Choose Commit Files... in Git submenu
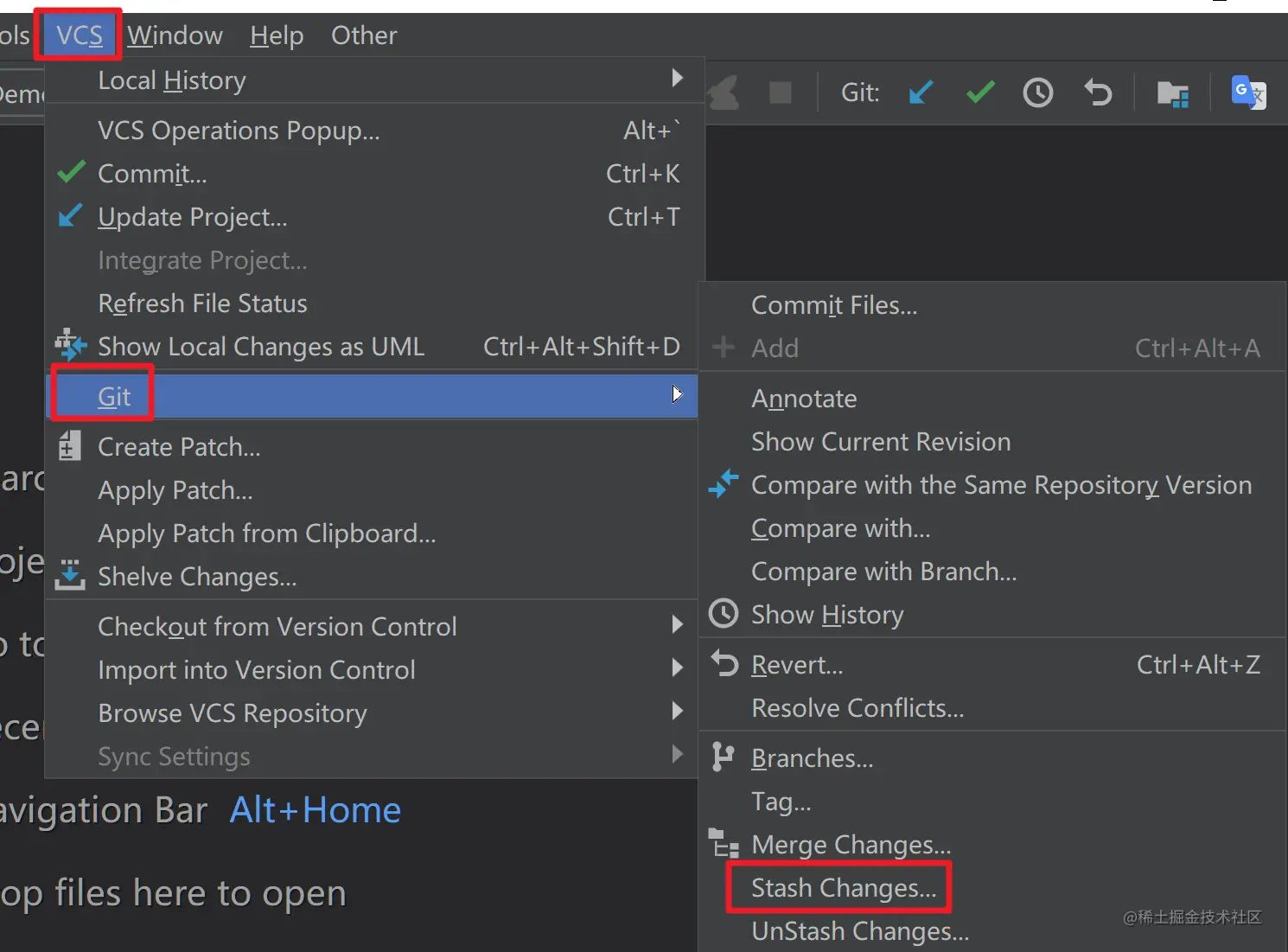1288x952 pixels. tap(992, 304)
